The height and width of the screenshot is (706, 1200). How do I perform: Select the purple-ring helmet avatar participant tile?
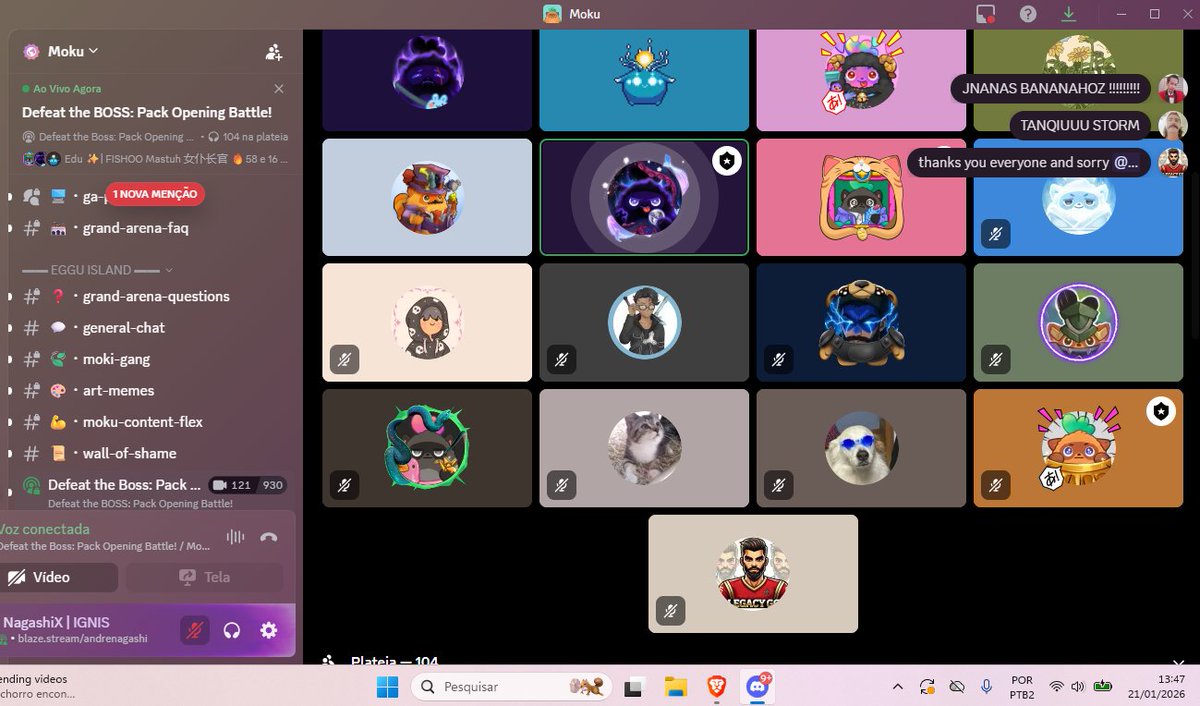point(1078,322)
